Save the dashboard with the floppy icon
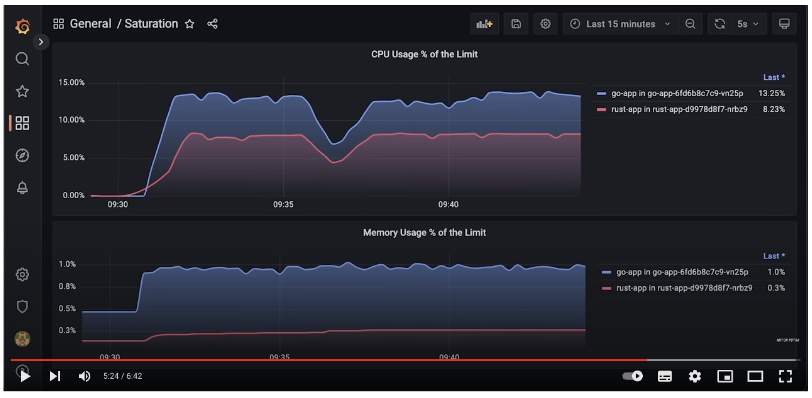The width and height of the screenshot is (812, 398). [516, 24]
